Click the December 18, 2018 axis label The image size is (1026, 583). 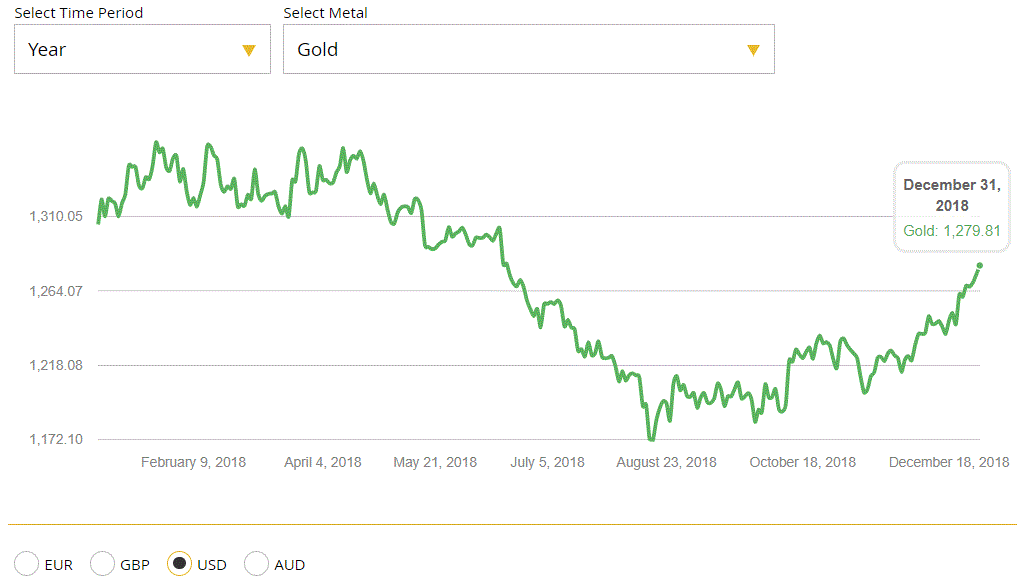(x=948, y=462)
